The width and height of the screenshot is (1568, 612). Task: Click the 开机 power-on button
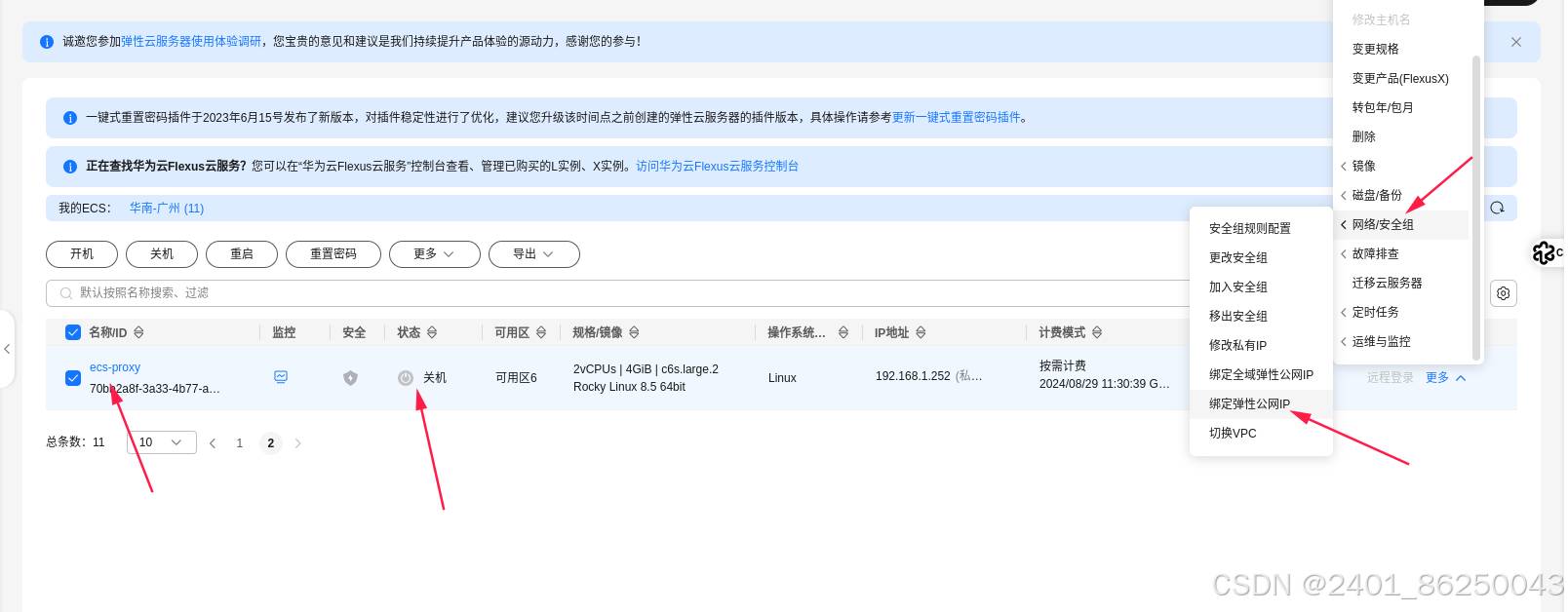click(x=82, y=254)
